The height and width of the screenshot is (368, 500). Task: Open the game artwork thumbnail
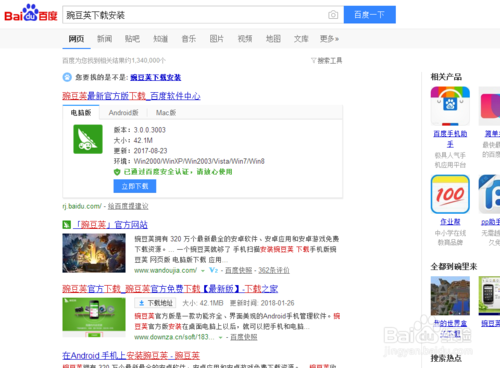tap(94, 253)
